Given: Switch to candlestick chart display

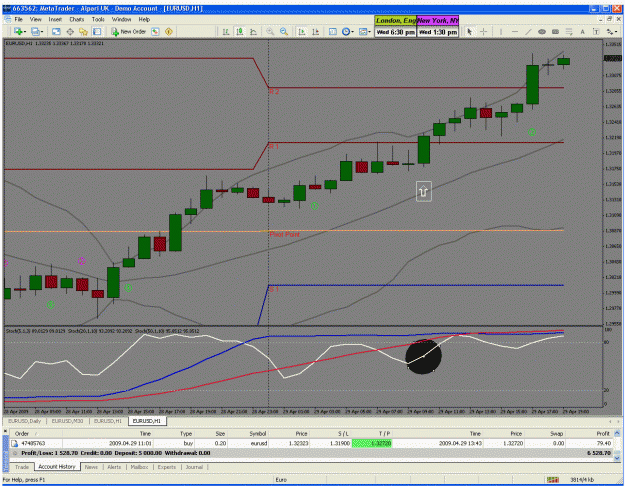Looking at the screenshot, I should tap(240, 31).
